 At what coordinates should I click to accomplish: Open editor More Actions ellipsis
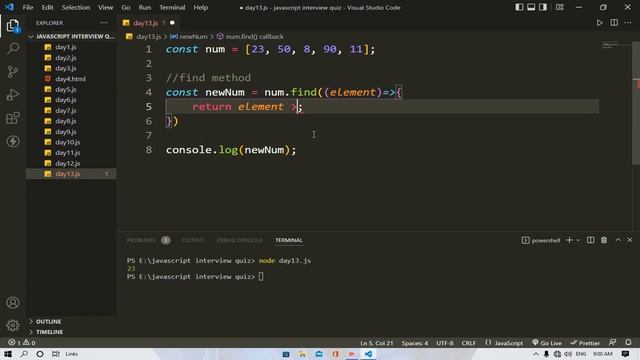(x=628, y=23)
